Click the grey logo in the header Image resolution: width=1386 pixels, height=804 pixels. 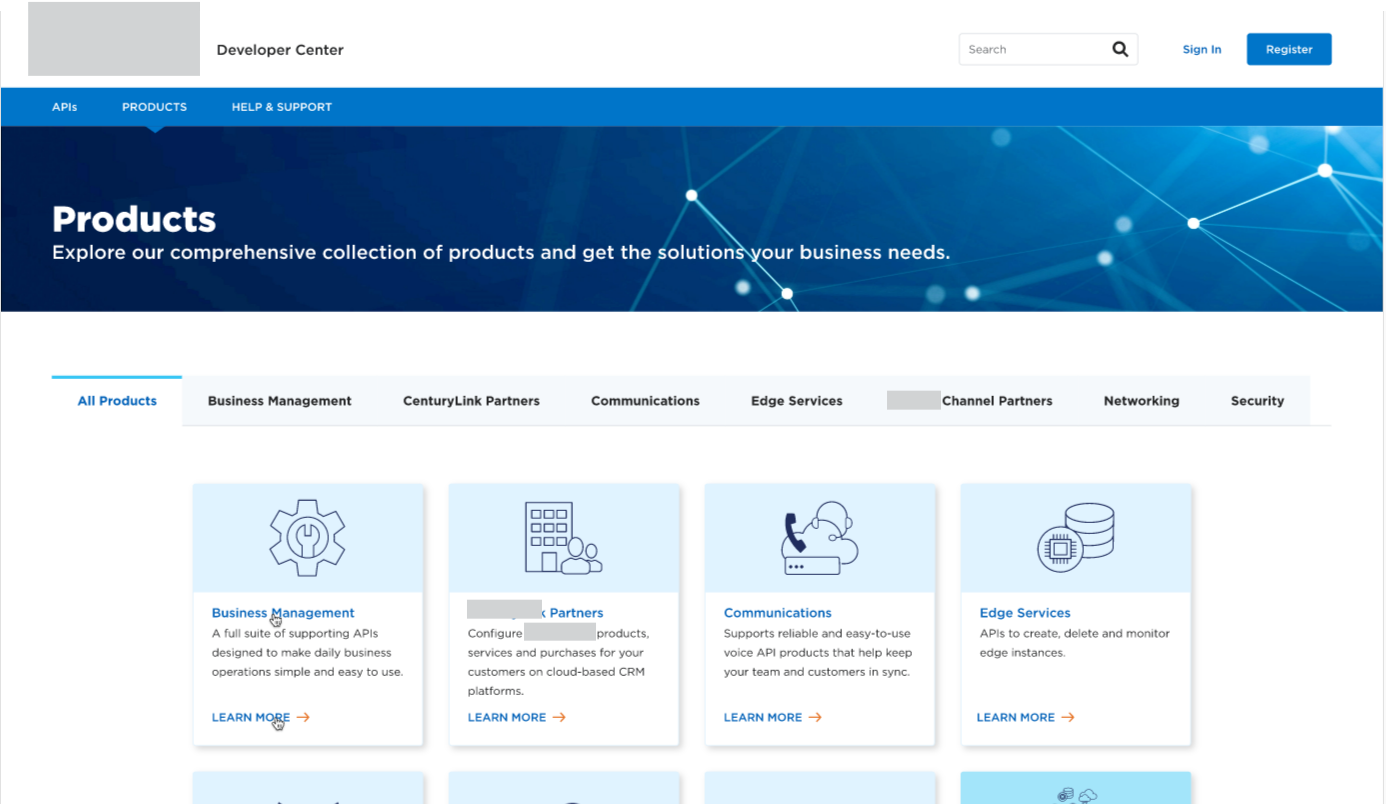pos(114,39)
